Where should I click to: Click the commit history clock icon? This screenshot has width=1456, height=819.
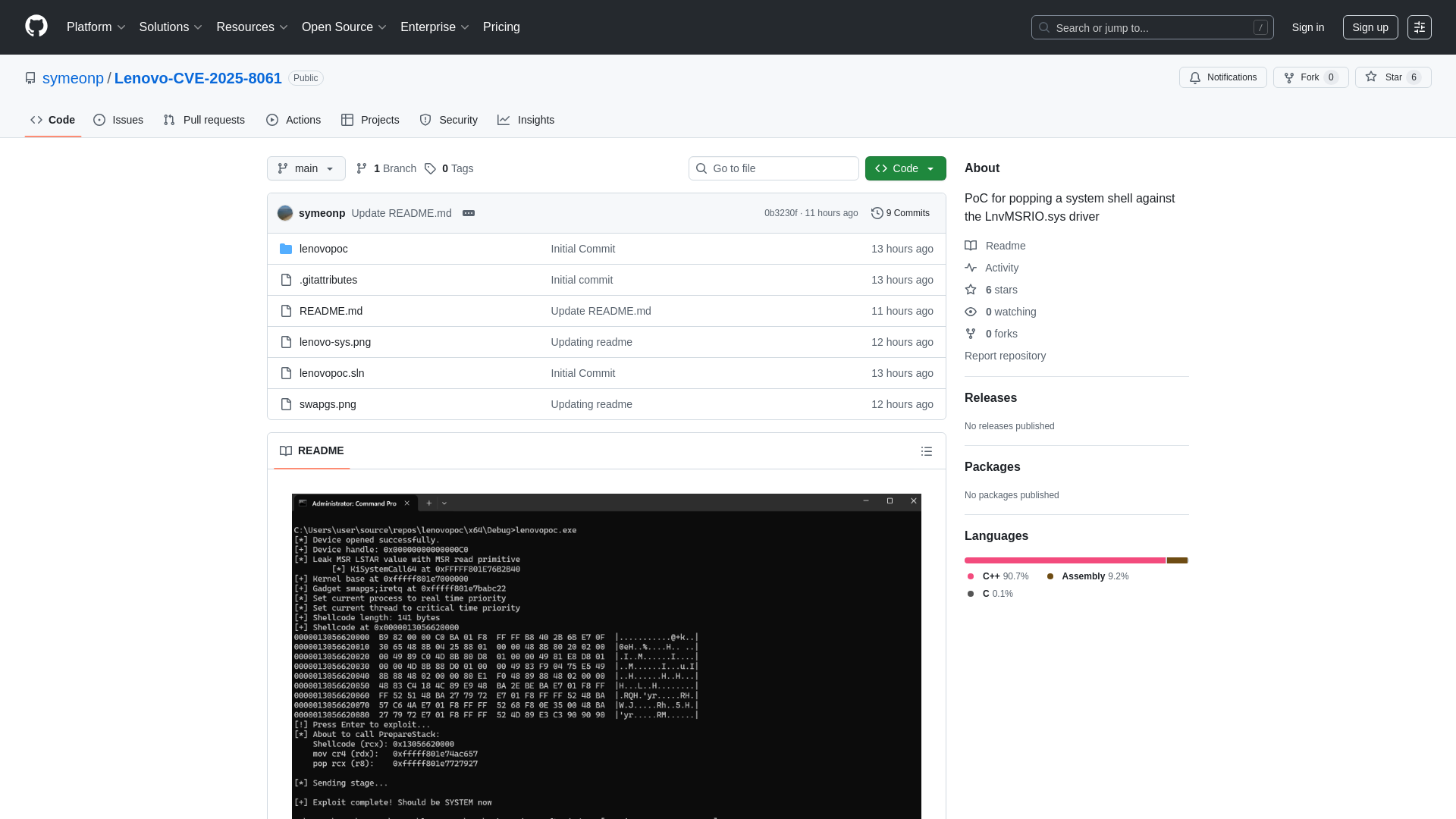(878, 213)
